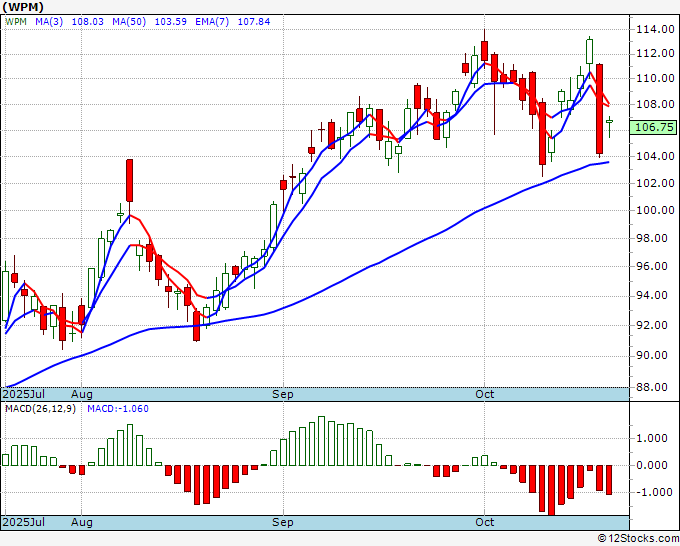The image size is (680, 546).
Task: Click the last green candle near 106.75
Action: click(609, 122)
